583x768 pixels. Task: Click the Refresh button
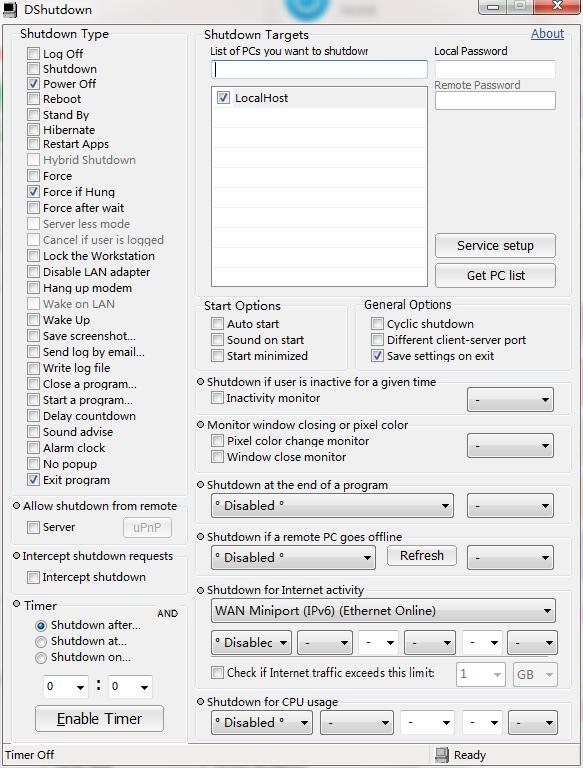[x=422, y=555]
